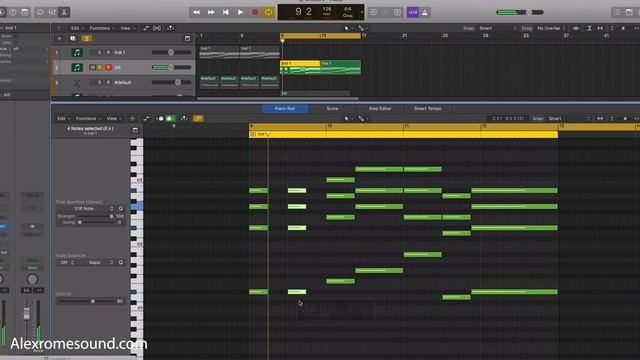The width and height of the screenshot is (640, 360).
Task: Open the LCD display mode dropdown arrow
Action: (362, 12)
